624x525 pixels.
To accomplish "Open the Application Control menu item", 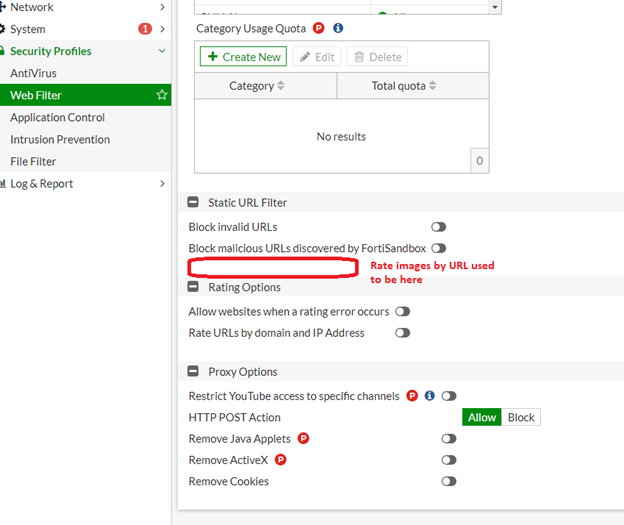I will pyautogui.click(x=57, y=117).
